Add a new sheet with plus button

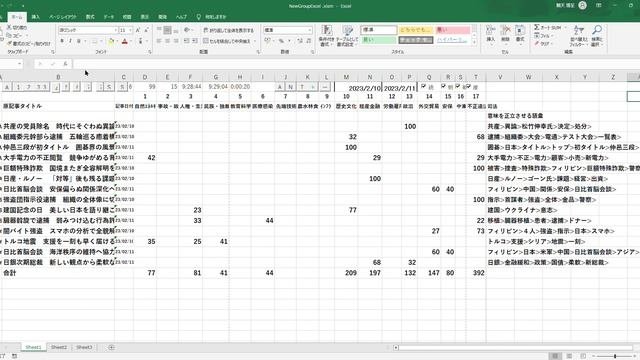pos(111,347)
